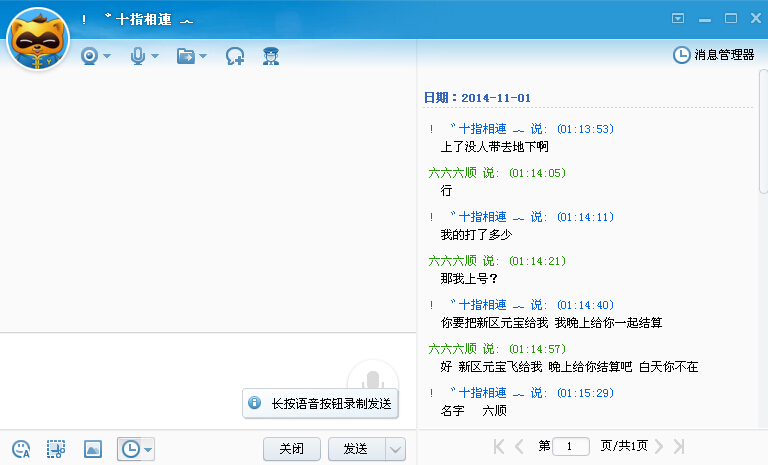Expand the voice chat dropdown arrow
768x465 pixels.
pyautogui.click(x=155, y=57)
